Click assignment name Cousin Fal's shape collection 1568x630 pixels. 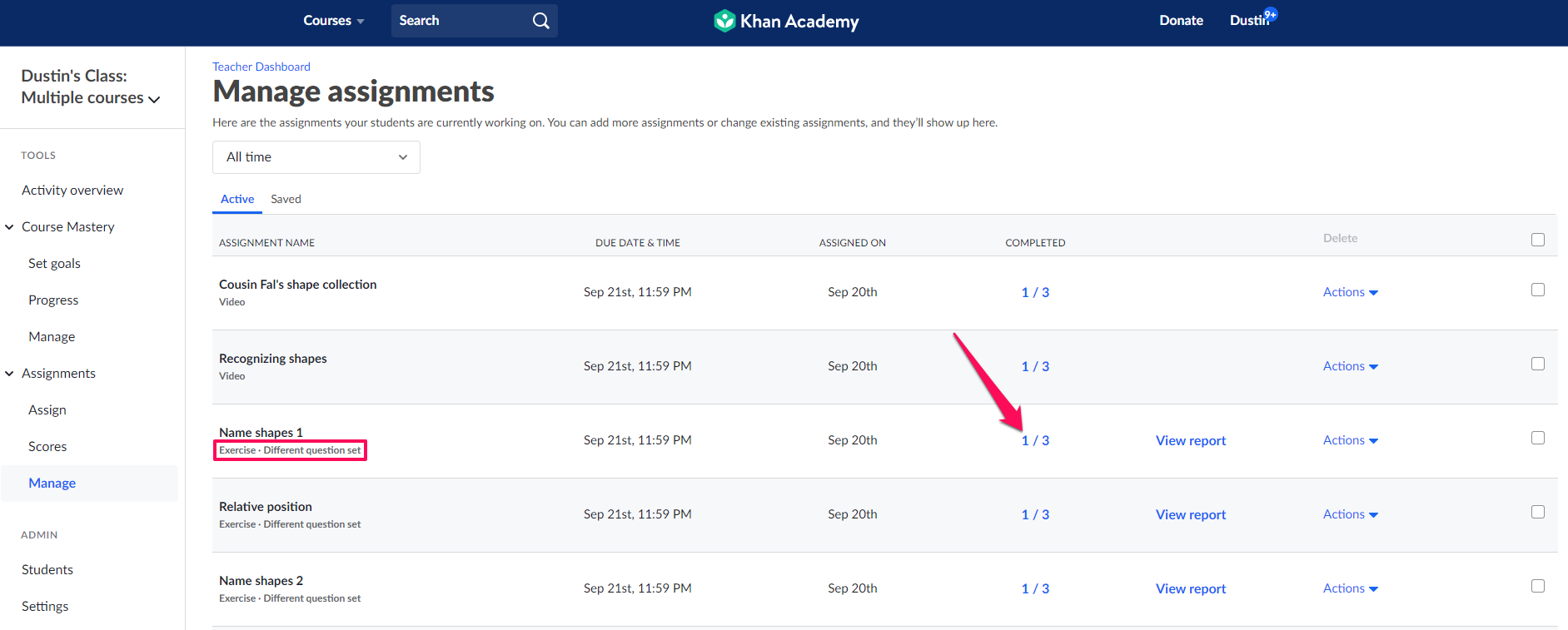tap(297, 285)
